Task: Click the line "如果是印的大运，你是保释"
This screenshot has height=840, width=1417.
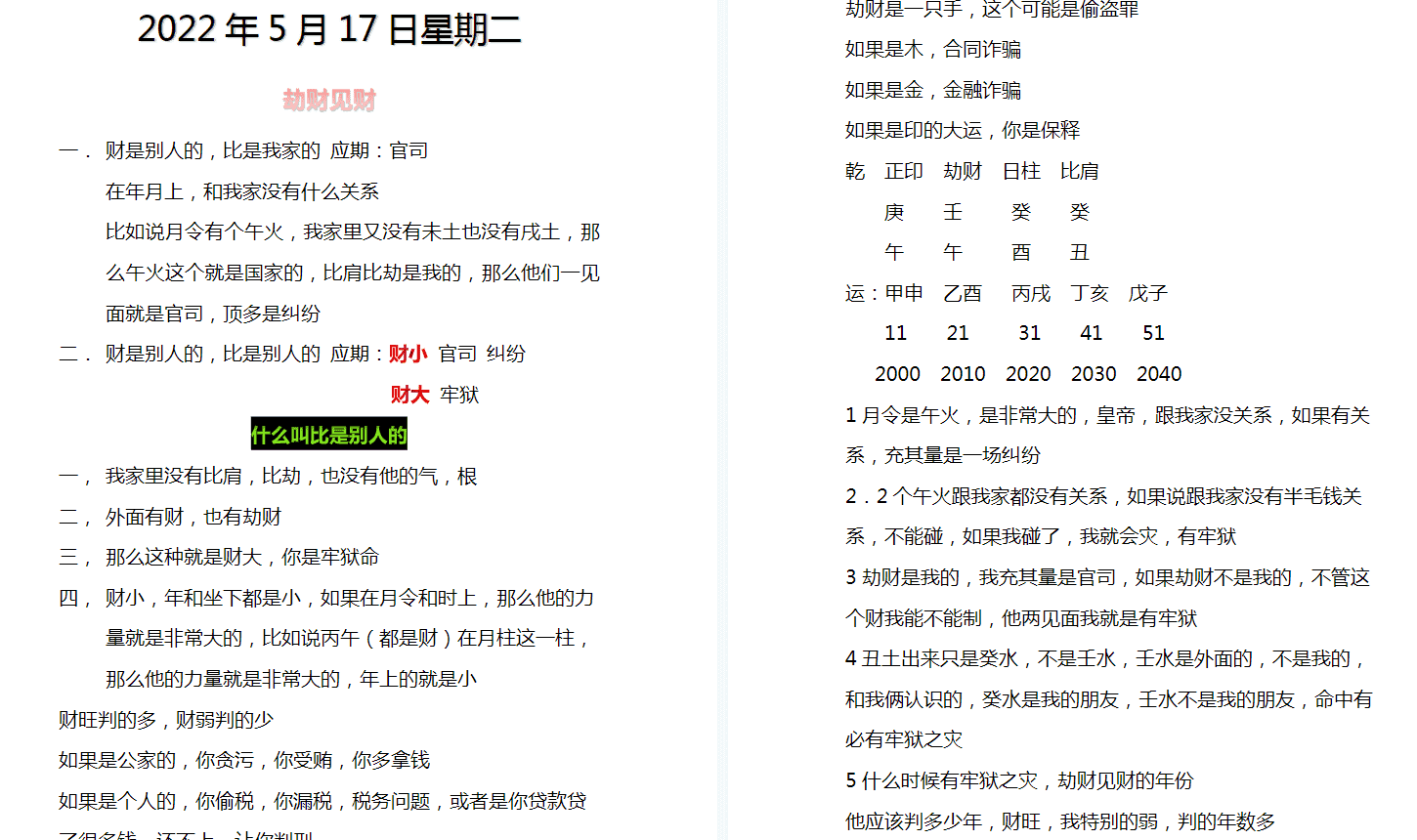Action: click(x=963, y=130)
